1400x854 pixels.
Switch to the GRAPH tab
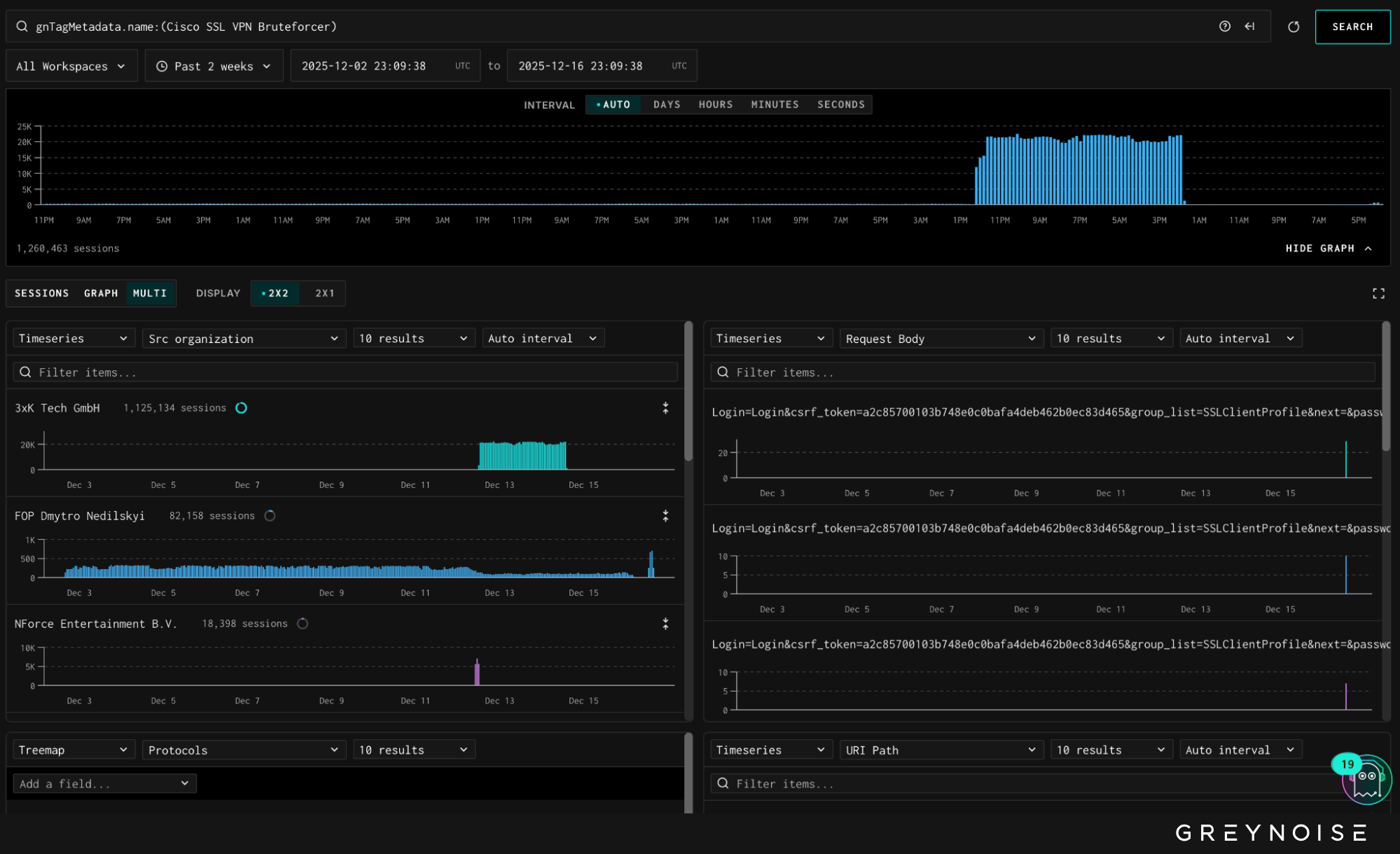tap(101, 293)
